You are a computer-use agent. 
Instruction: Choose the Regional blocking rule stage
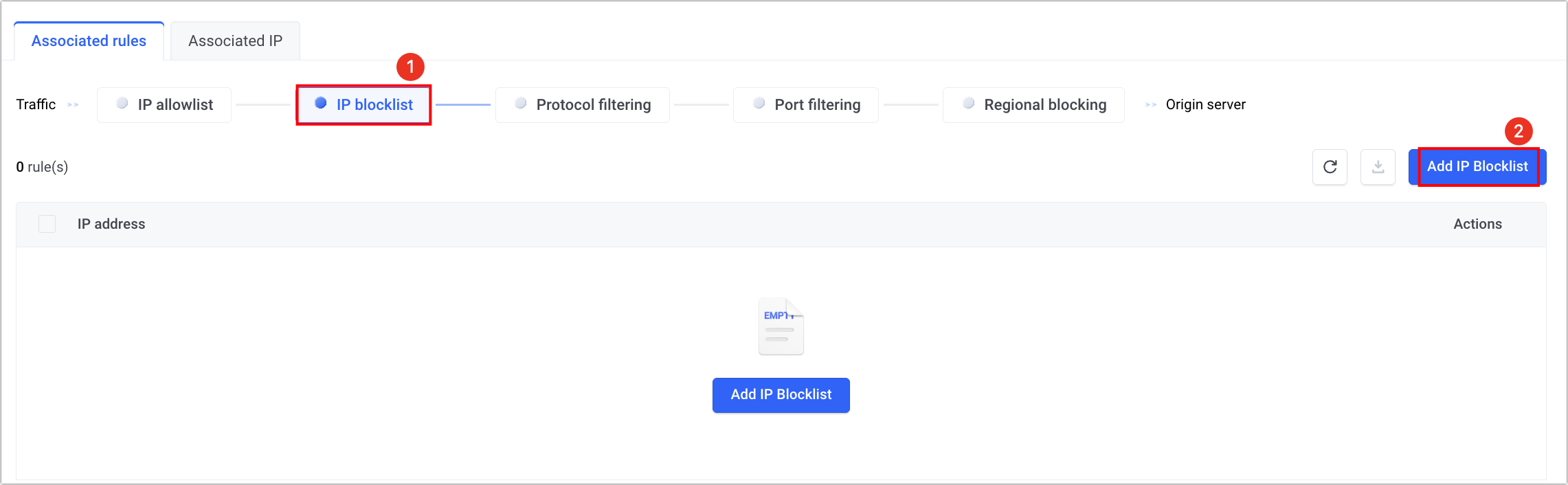[x=1044, y=105]
